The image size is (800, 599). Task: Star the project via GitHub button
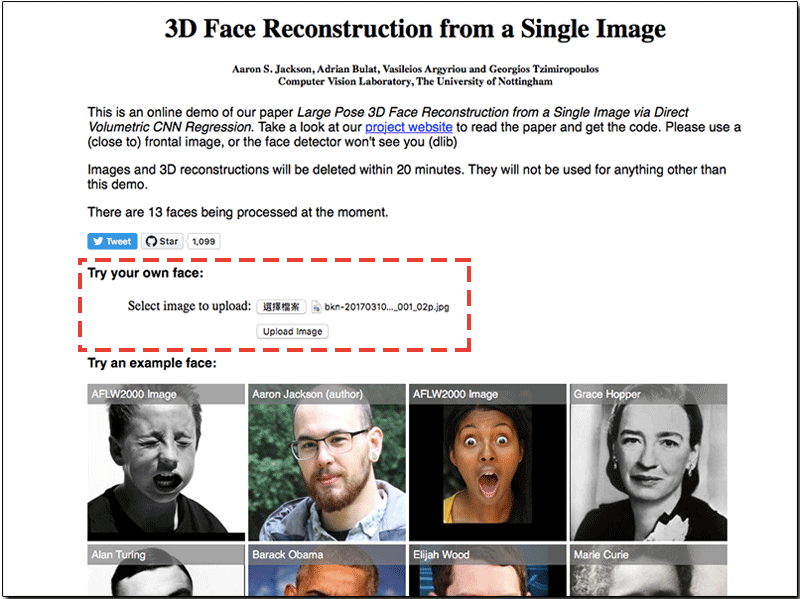tap(161, 241)
